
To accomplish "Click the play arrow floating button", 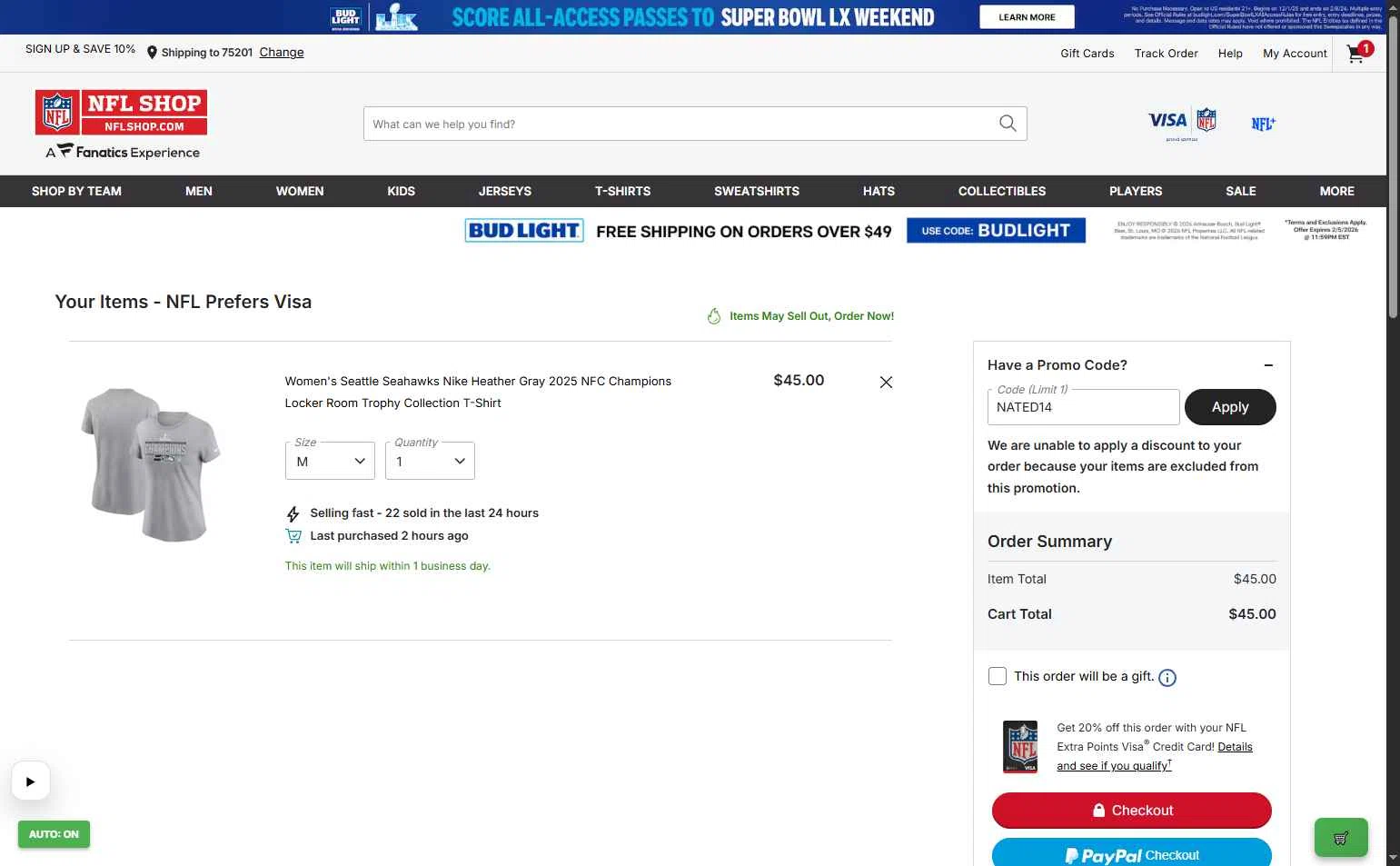I will pos(31,781).
